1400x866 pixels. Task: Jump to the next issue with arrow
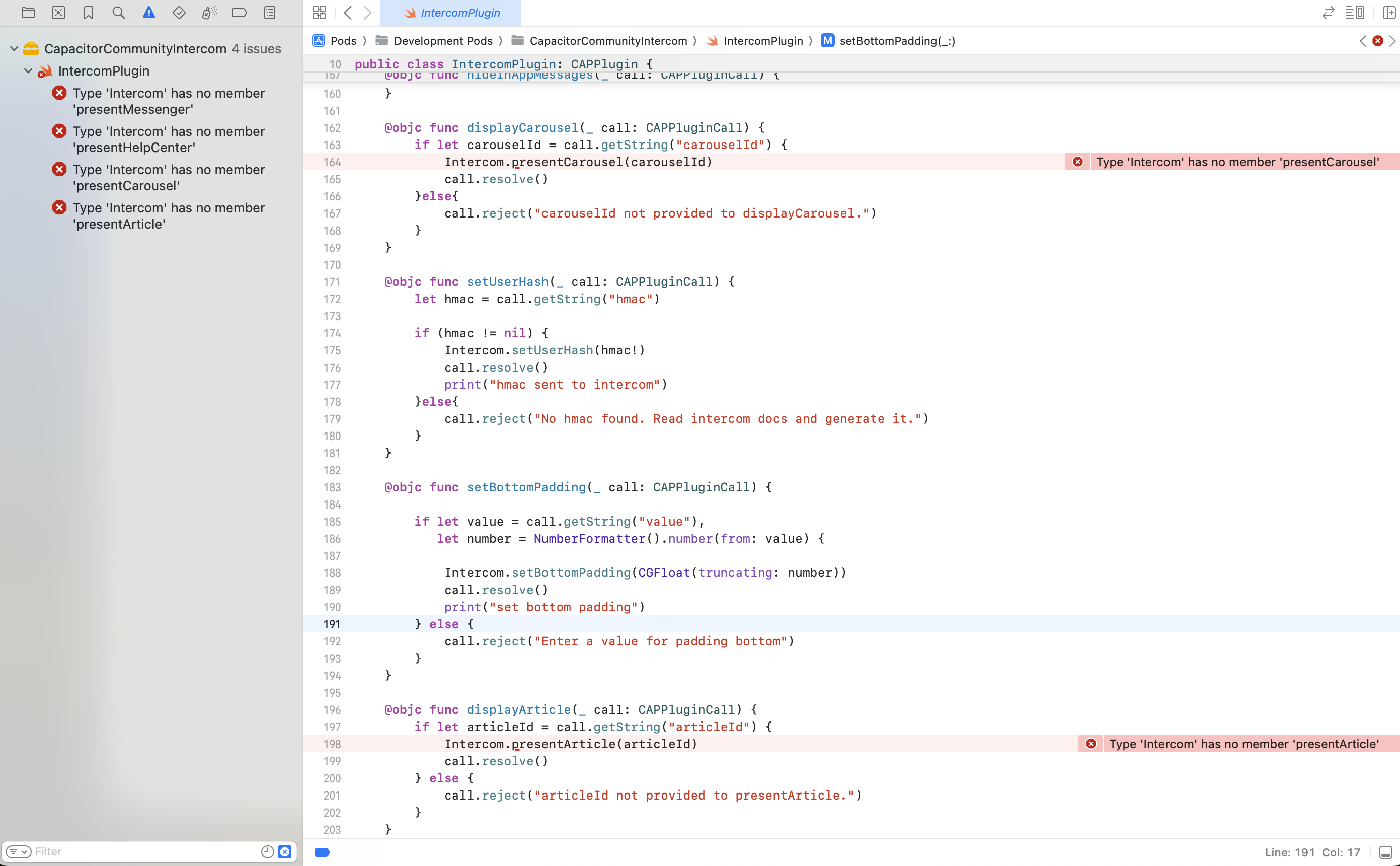1392,41
